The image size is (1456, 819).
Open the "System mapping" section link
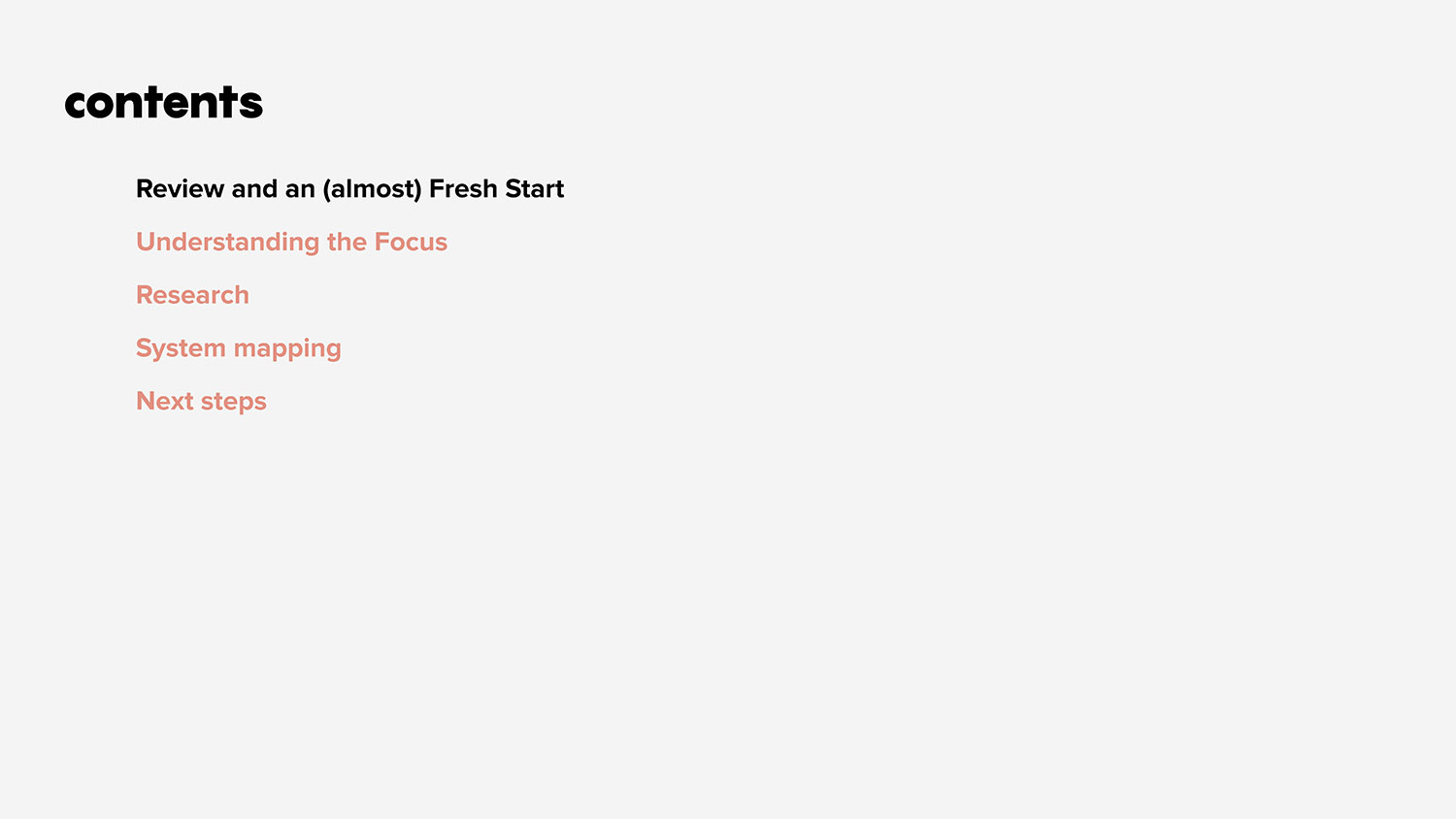[x=238, y=348]
